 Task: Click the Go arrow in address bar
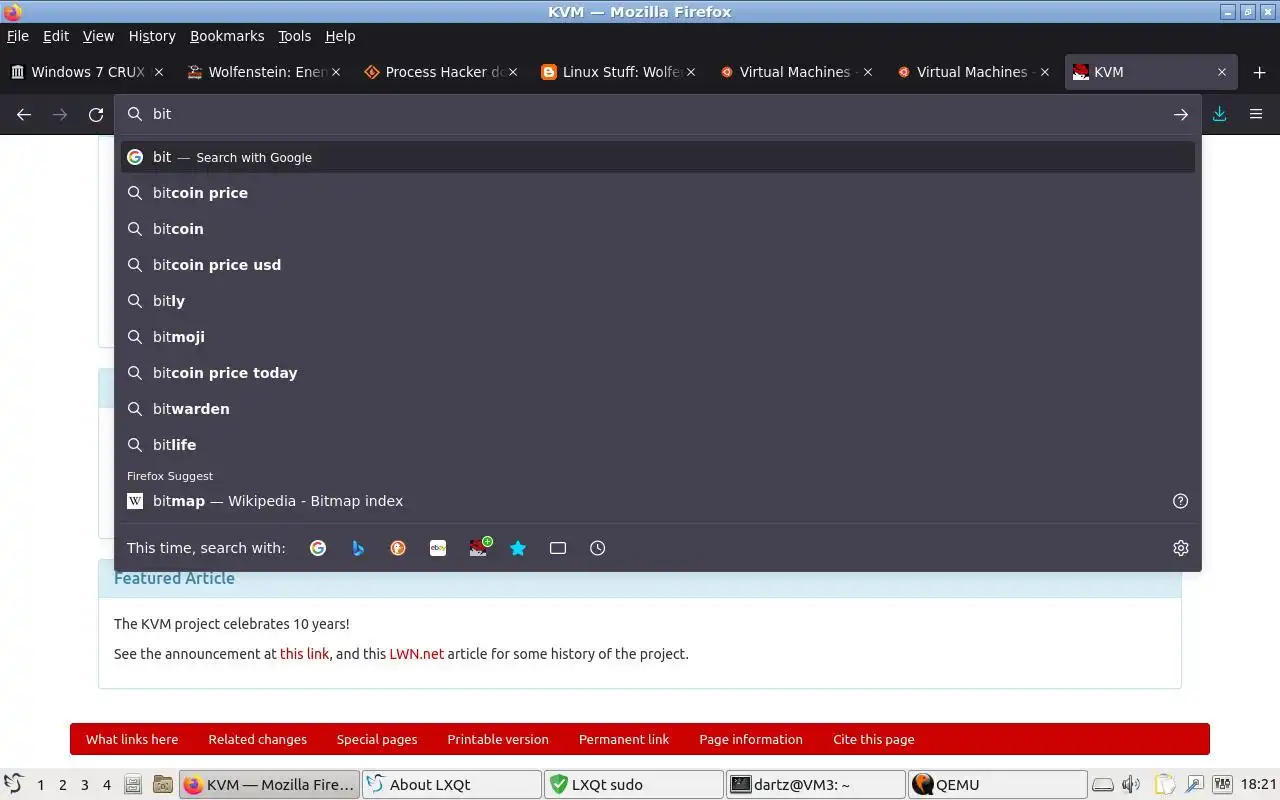pos(1181,115)
